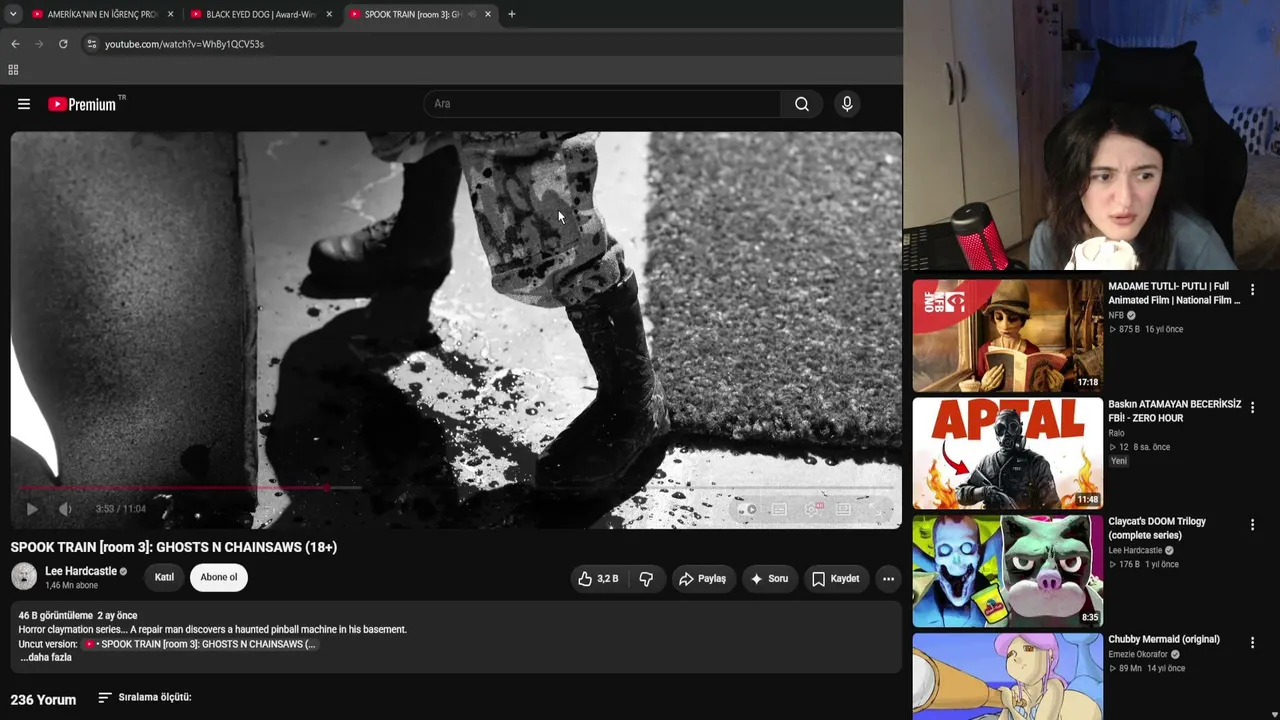The width and height of the screenshot is (1280, 720).
Task: View site information for youtube.com
Action: click(91, 44)
